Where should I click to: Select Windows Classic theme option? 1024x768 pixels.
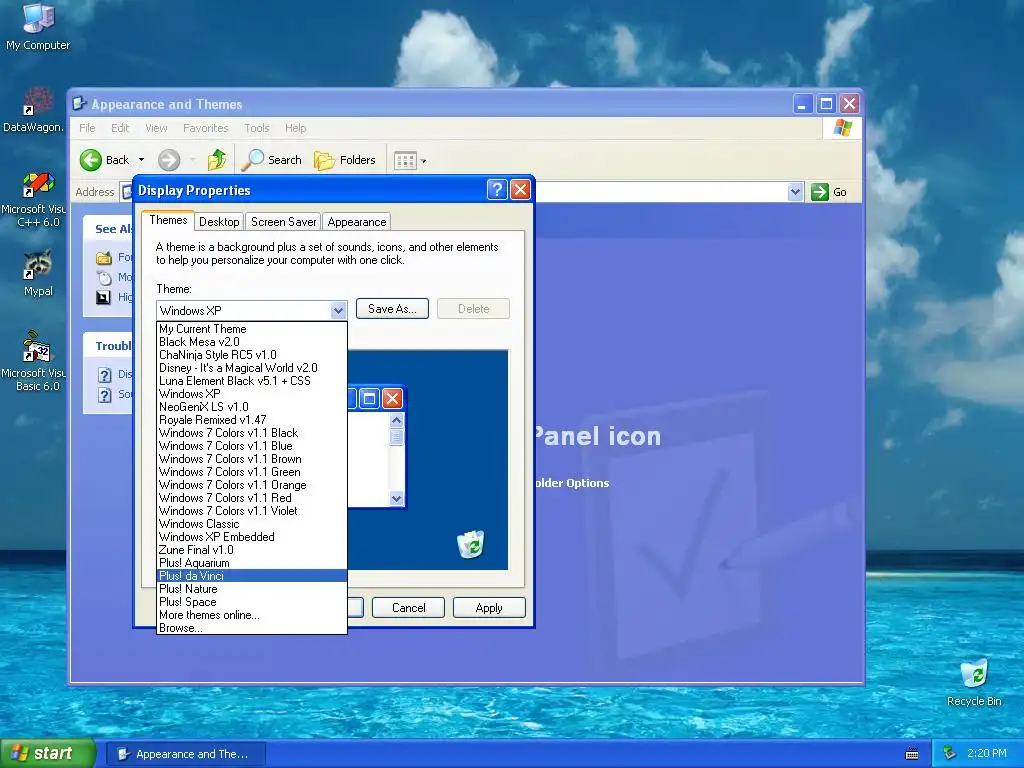click(252, 524)
